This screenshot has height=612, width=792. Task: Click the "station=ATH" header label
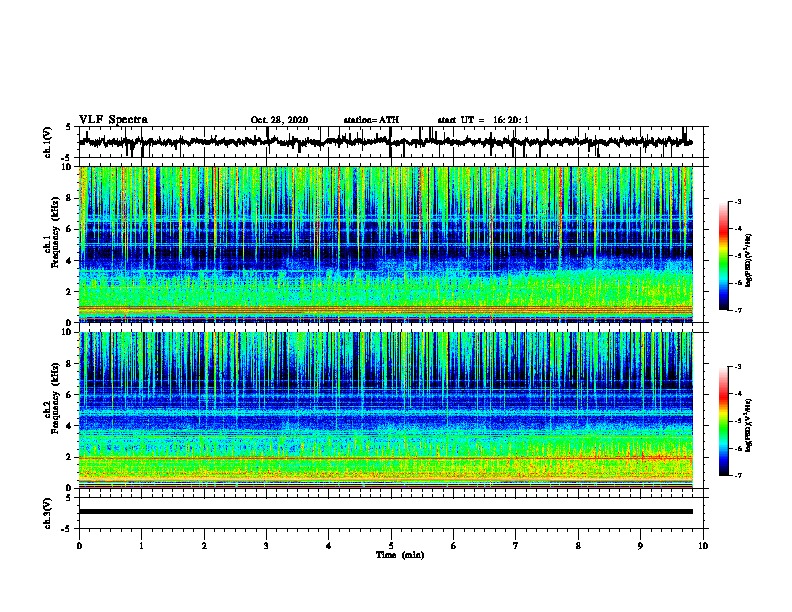(x=371, y=120)
